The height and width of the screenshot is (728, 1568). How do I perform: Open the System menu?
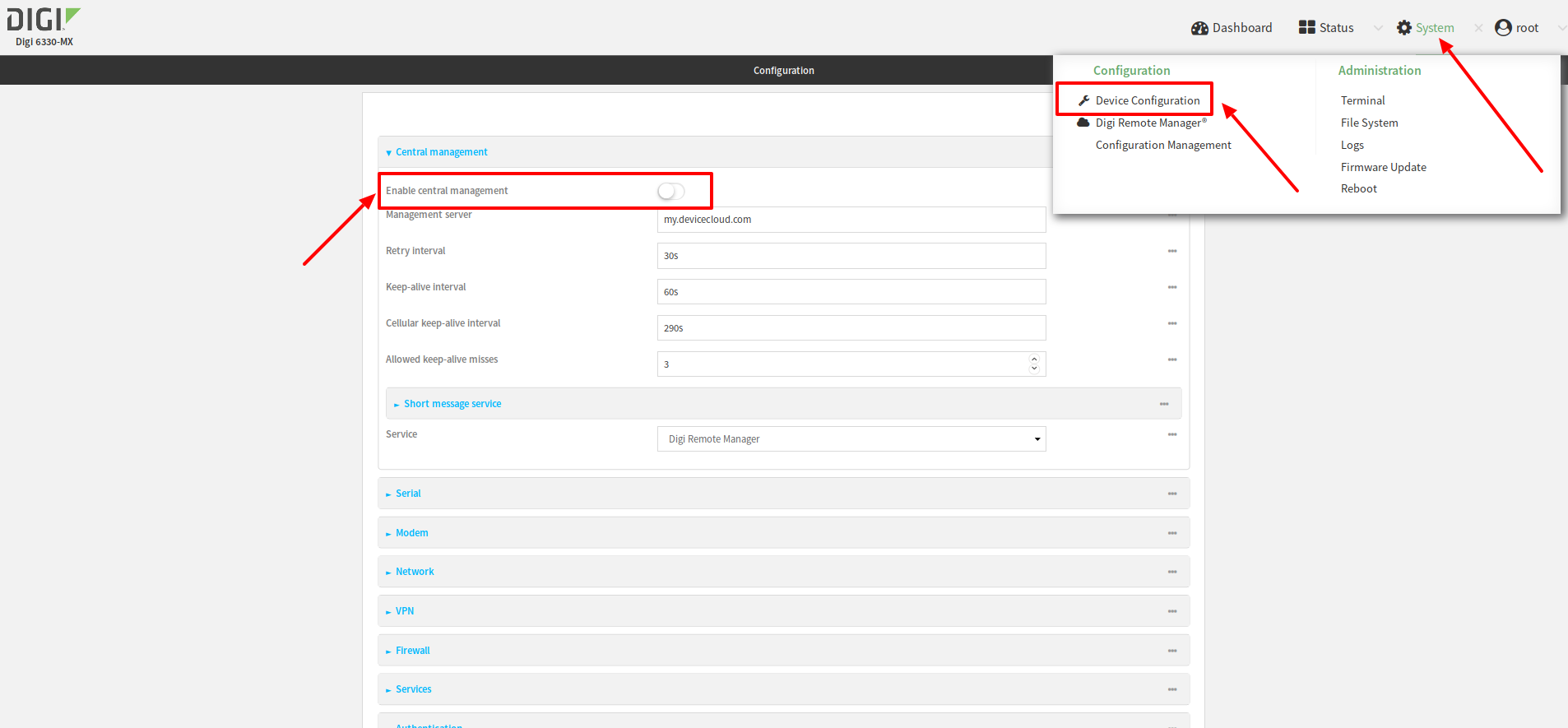point(1426,28)
